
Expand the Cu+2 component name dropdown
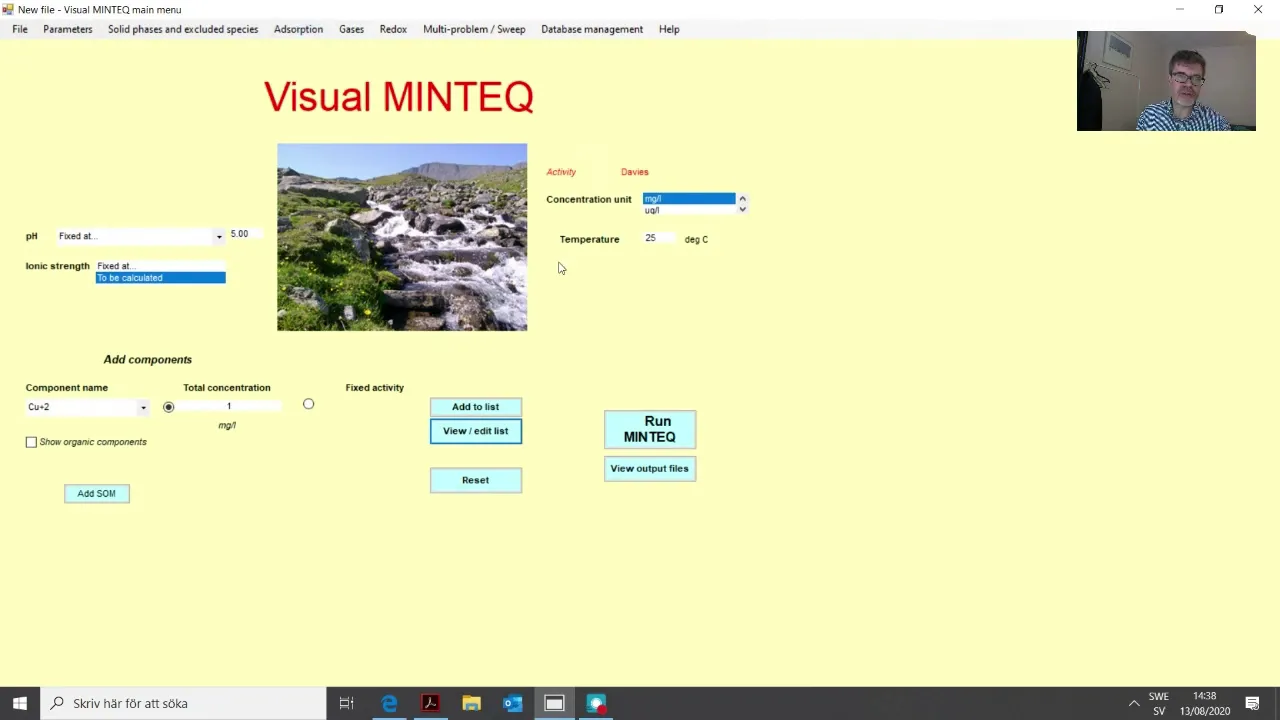coord(143,407)
